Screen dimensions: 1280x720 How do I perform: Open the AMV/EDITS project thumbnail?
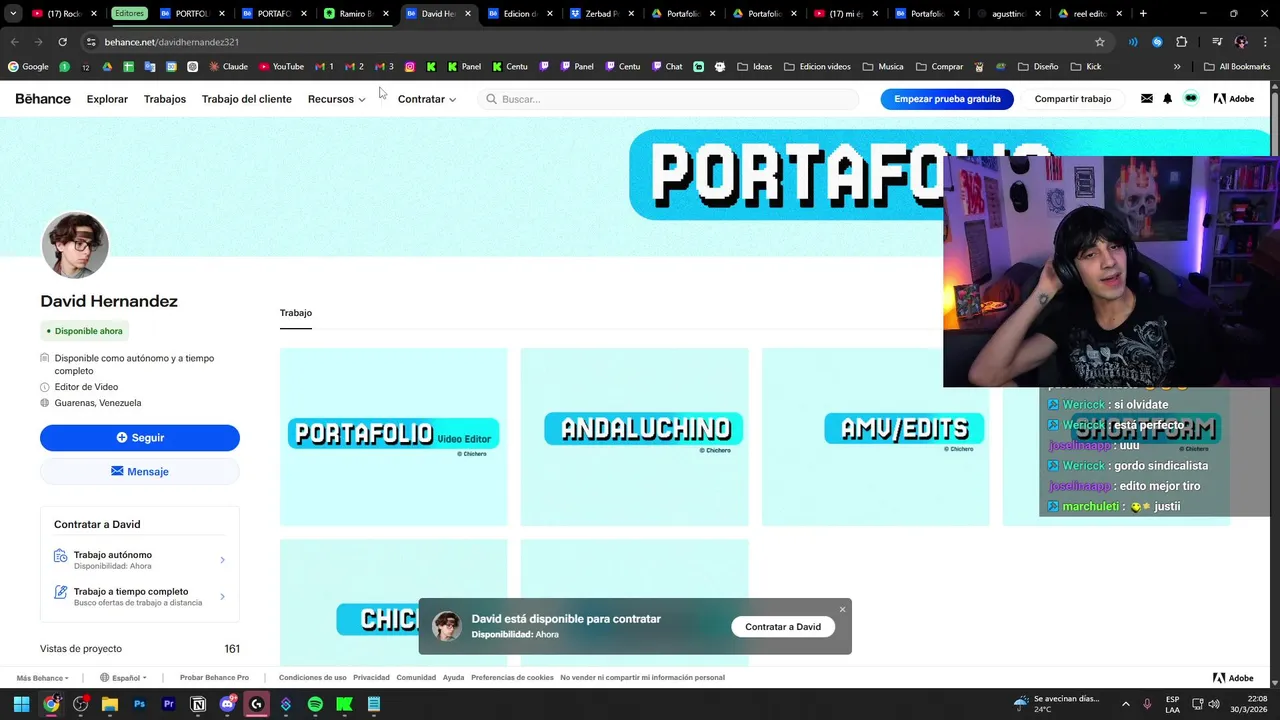pyautogui.click(x=876, y=437)
